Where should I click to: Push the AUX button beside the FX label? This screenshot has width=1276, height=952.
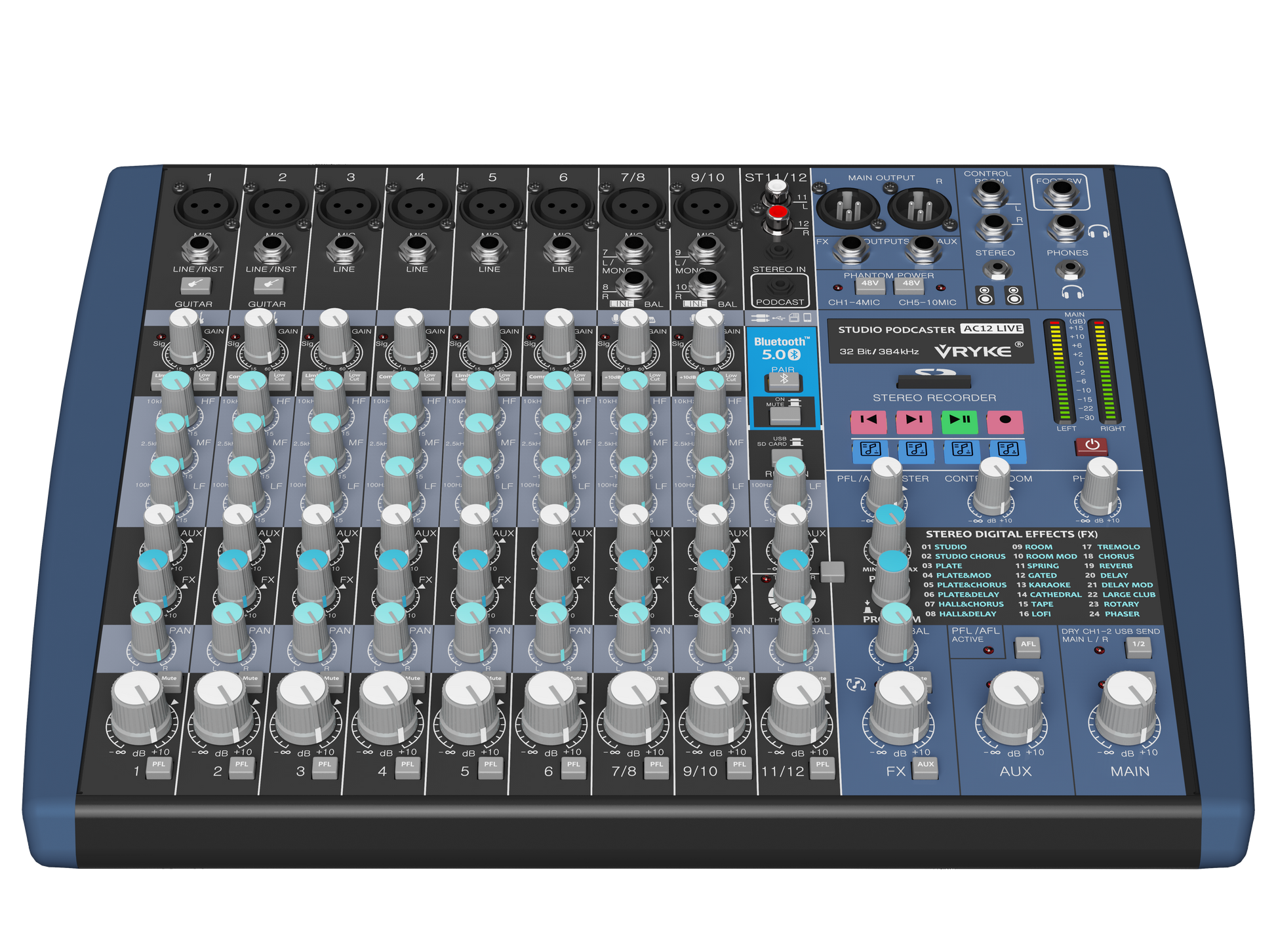coord(925,768)
